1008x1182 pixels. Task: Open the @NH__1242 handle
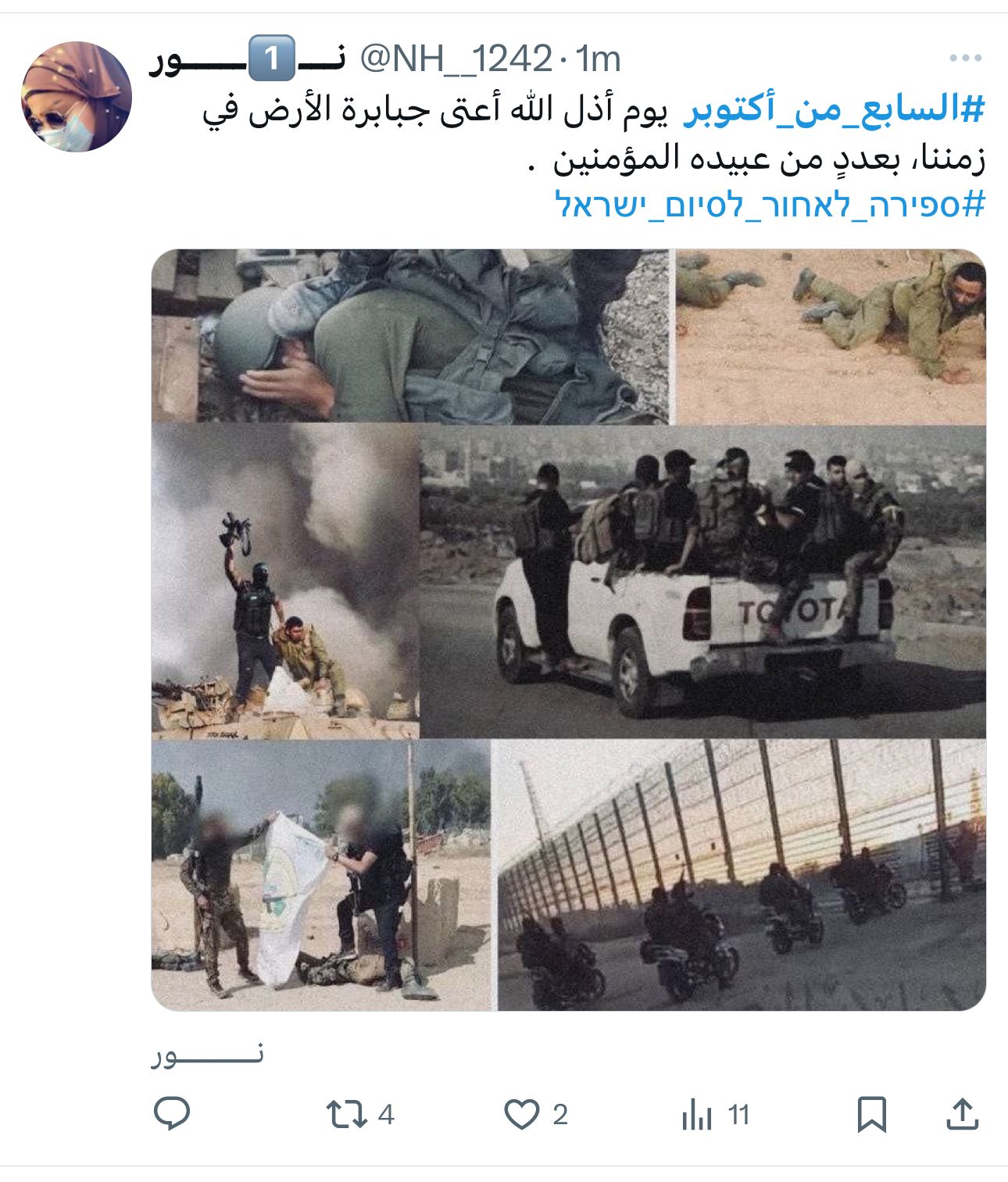click(456, 59)
